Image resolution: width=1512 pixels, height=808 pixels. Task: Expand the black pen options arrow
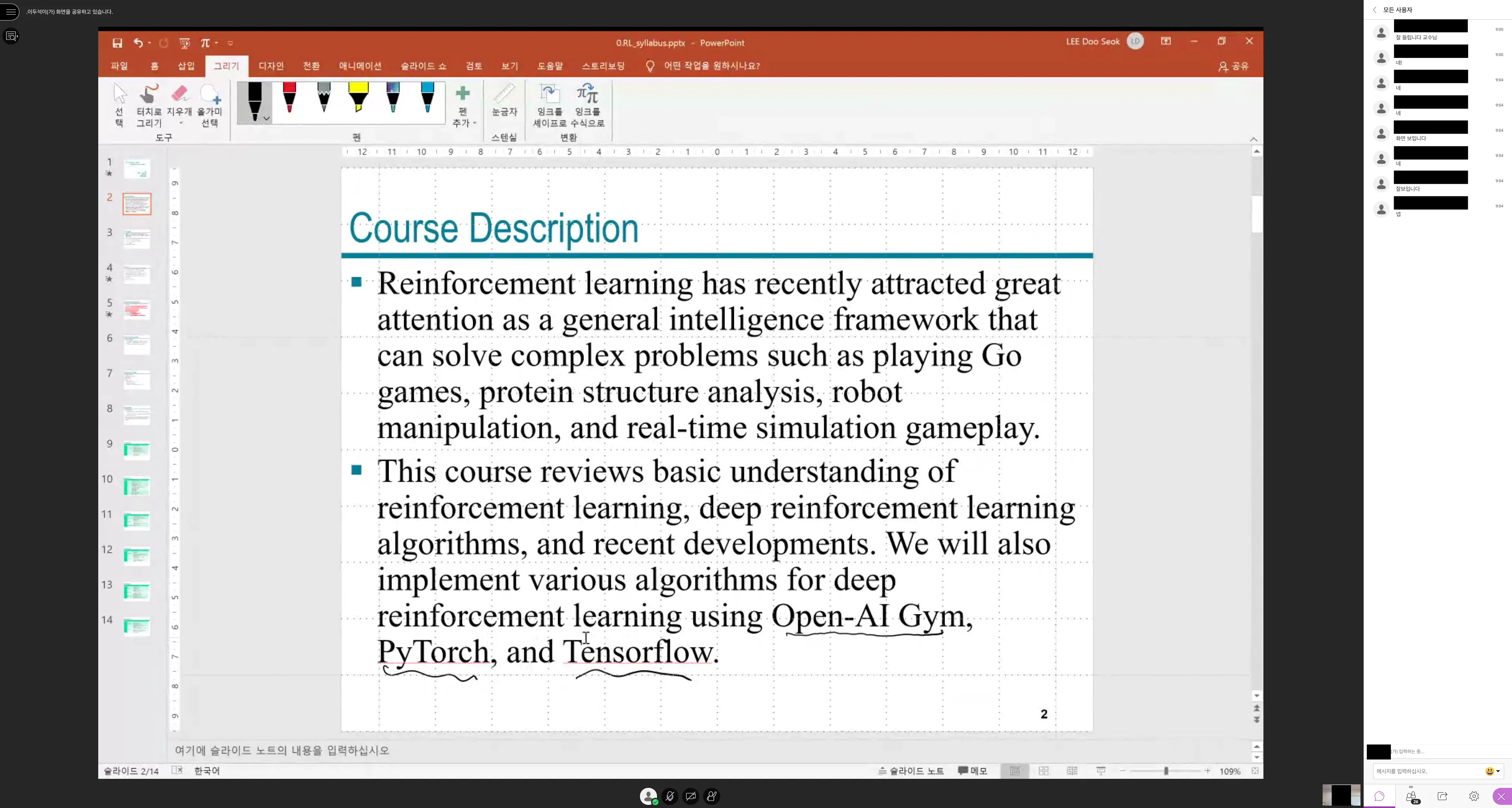coord(266,119)
